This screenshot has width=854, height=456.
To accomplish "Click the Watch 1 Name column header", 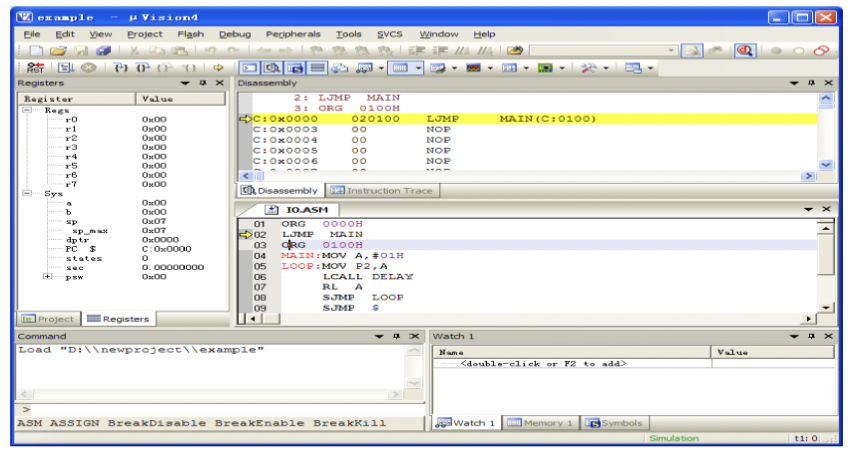I will pyautogui.click(x=572, y=352).
